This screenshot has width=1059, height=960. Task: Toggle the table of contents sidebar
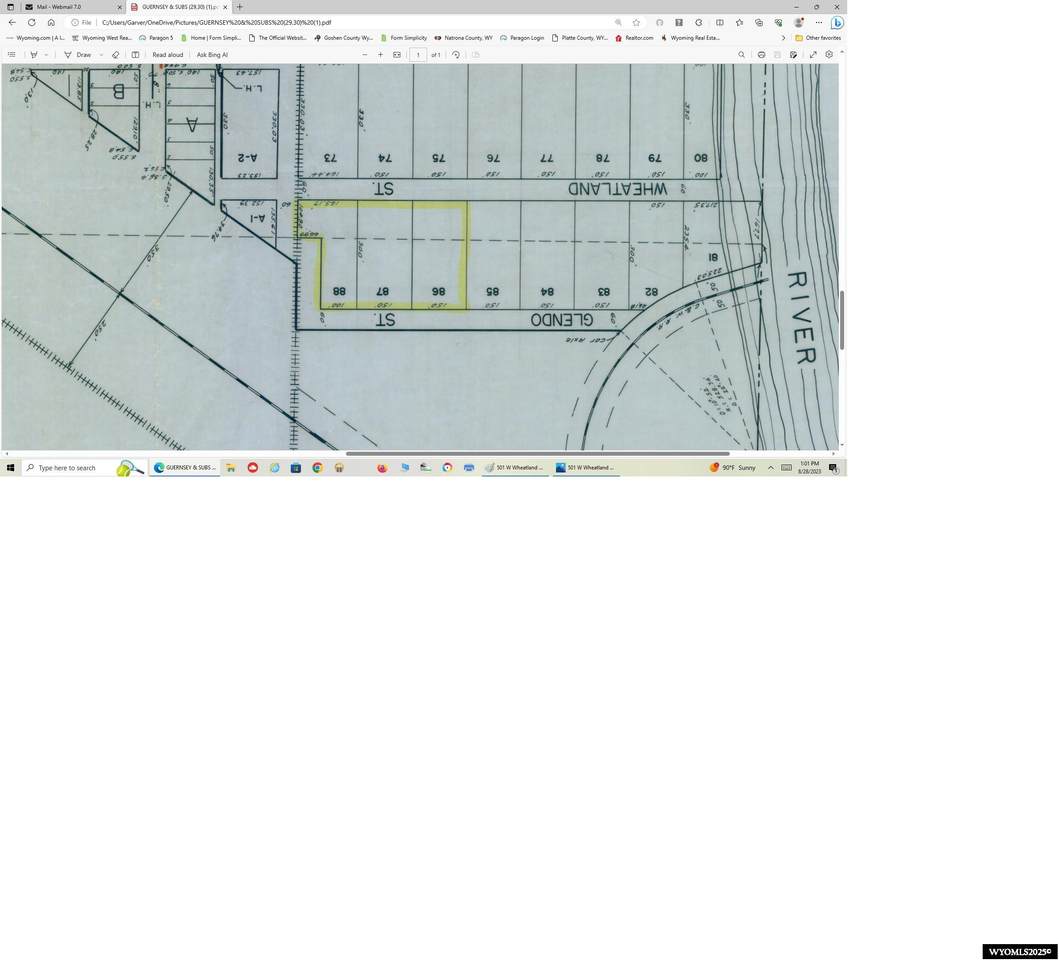coord(11,55)
